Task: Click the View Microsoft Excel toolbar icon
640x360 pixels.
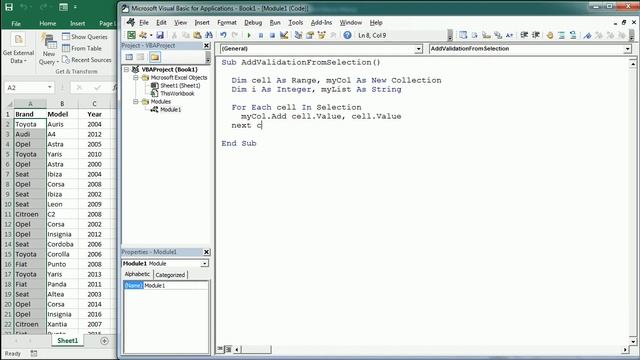Action: (x=131, y=36)
